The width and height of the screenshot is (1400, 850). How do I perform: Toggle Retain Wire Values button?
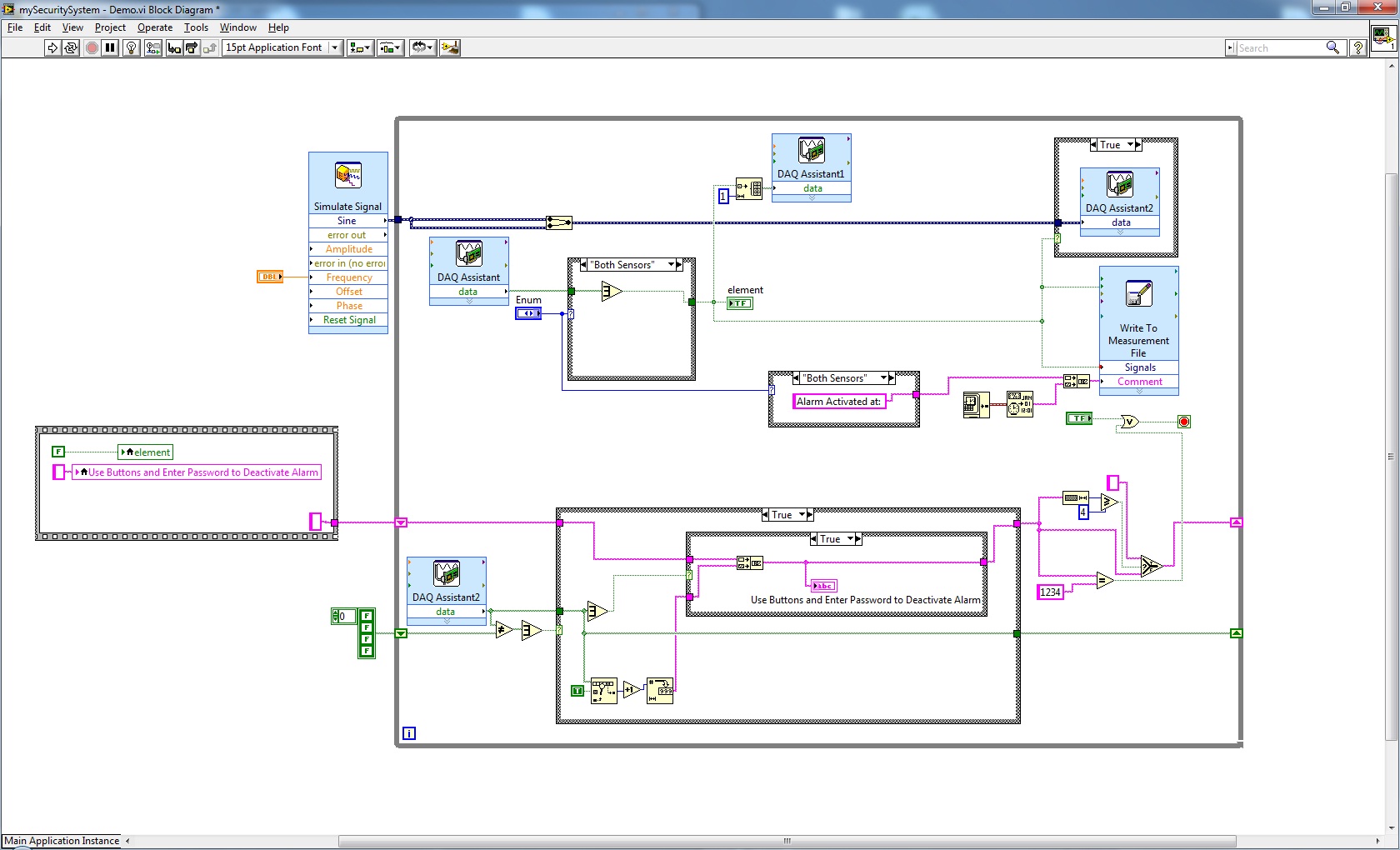[x=152, y=47]
